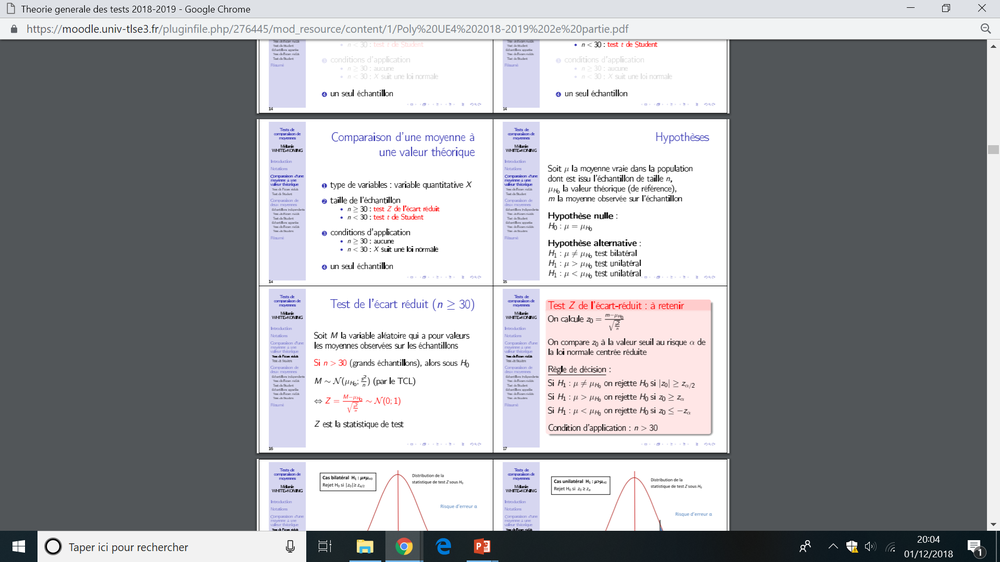Click text 'Hypothèse nulle :'
The width and height of the screenshot is (1000, 562).
[582, 216]
